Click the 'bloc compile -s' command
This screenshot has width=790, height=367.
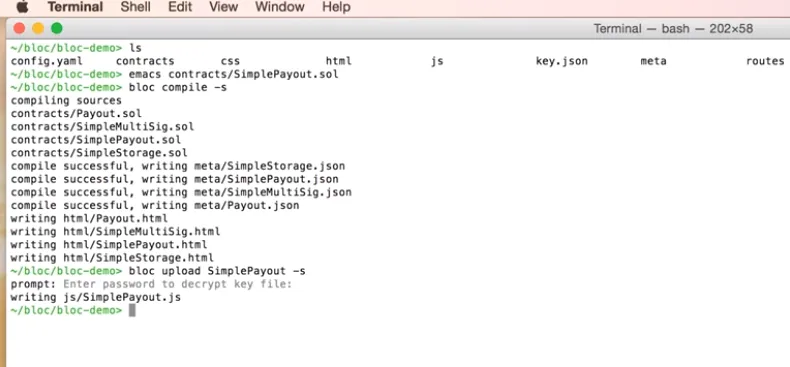point(178,88)
